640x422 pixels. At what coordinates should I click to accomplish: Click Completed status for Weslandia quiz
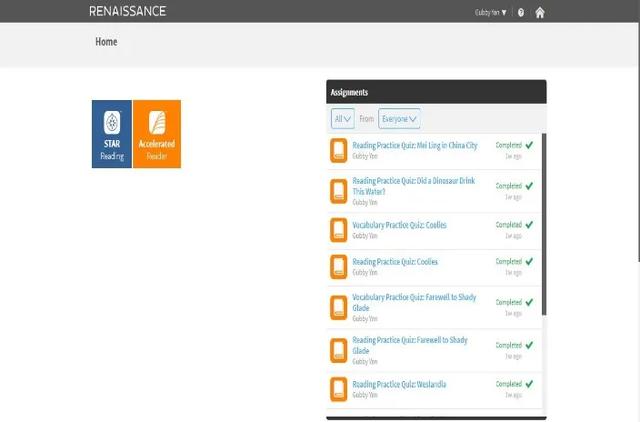click(509, 384)
